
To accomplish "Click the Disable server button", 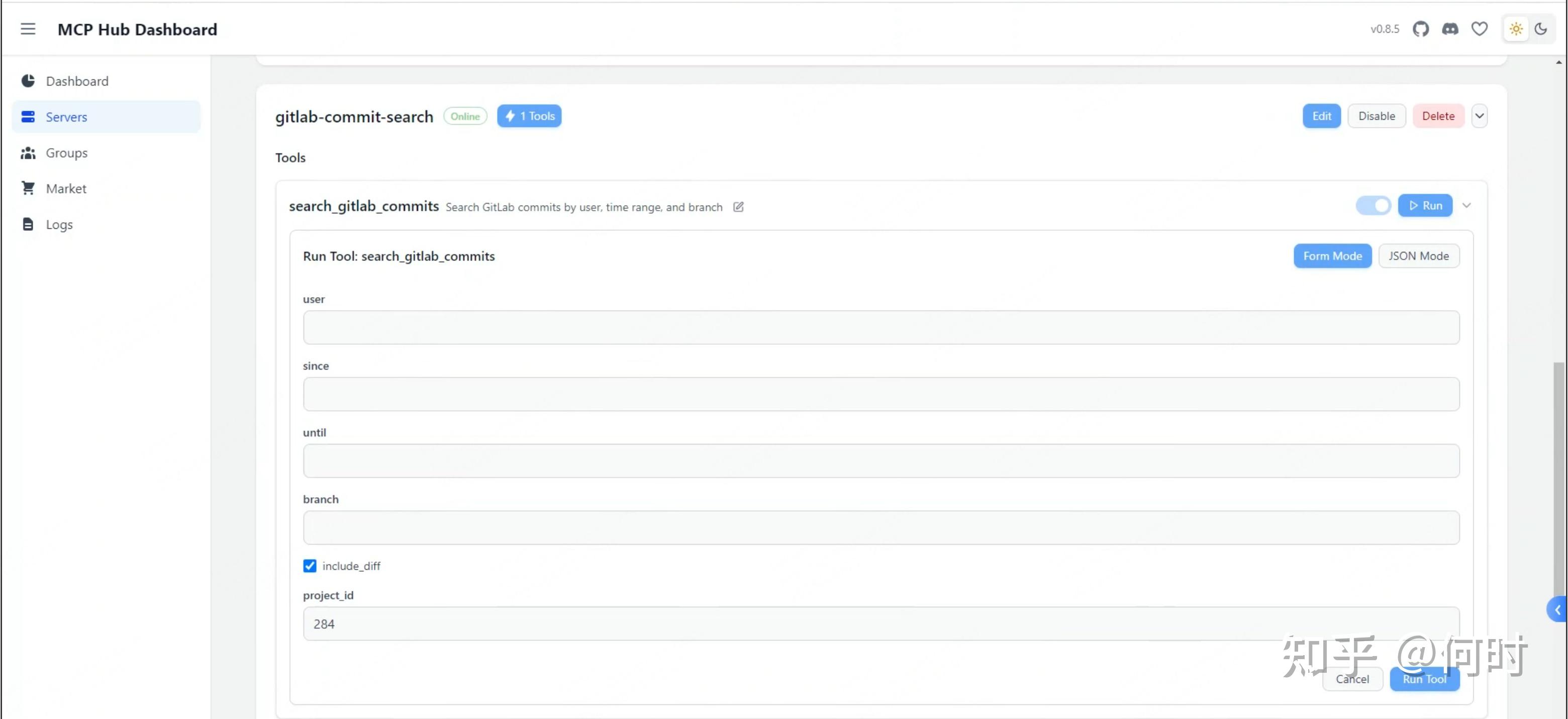I will pos(1376,116).
